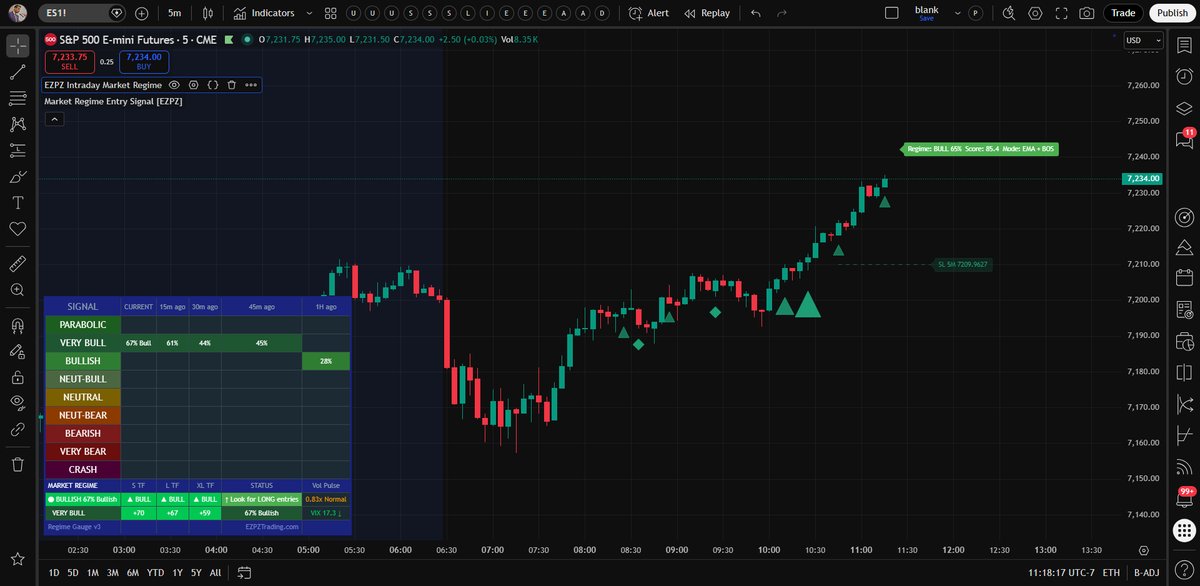
Task: Select the 6M date range
Action: [x=132, y=572]
